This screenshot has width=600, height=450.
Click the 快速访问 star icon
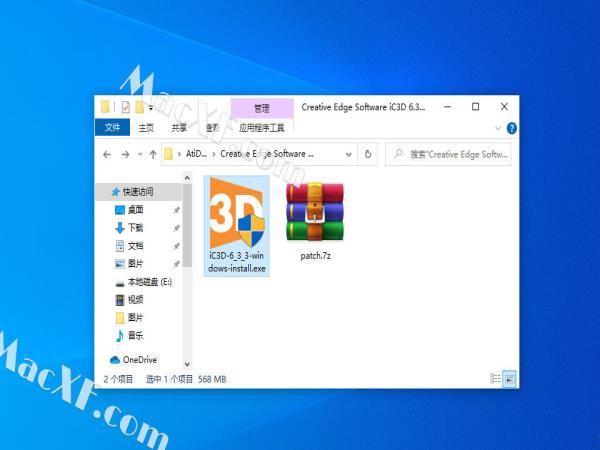[116, 192]
